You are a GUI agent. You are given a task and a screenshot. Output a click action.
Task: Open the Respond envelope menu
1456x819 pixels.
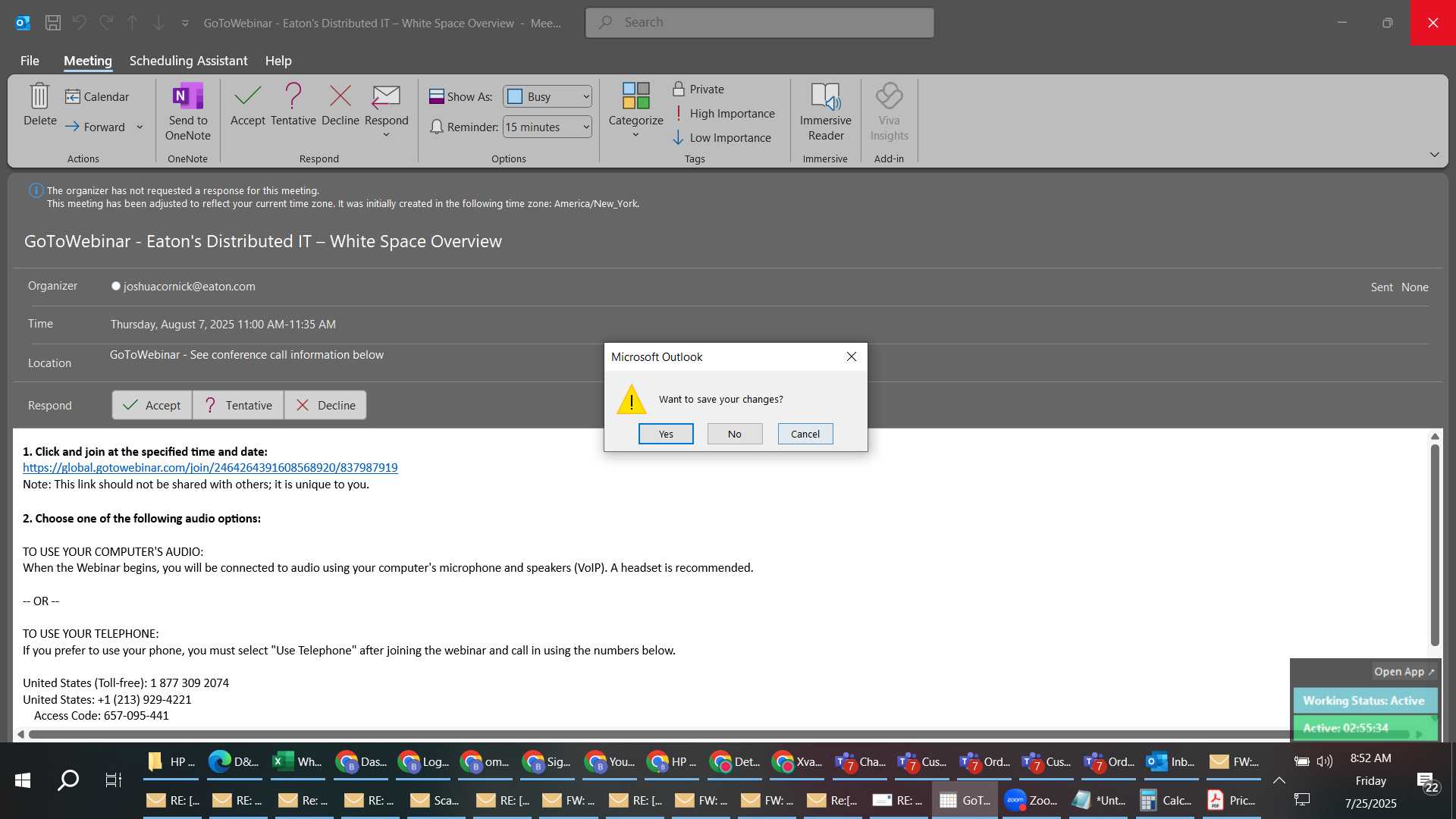click(386, 111)
